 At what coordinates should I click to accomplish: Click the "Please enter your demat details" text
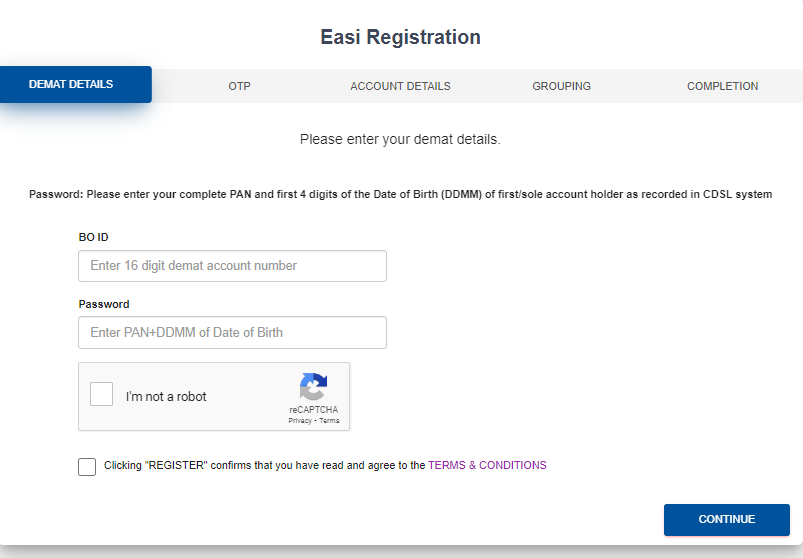coord(400,140)
